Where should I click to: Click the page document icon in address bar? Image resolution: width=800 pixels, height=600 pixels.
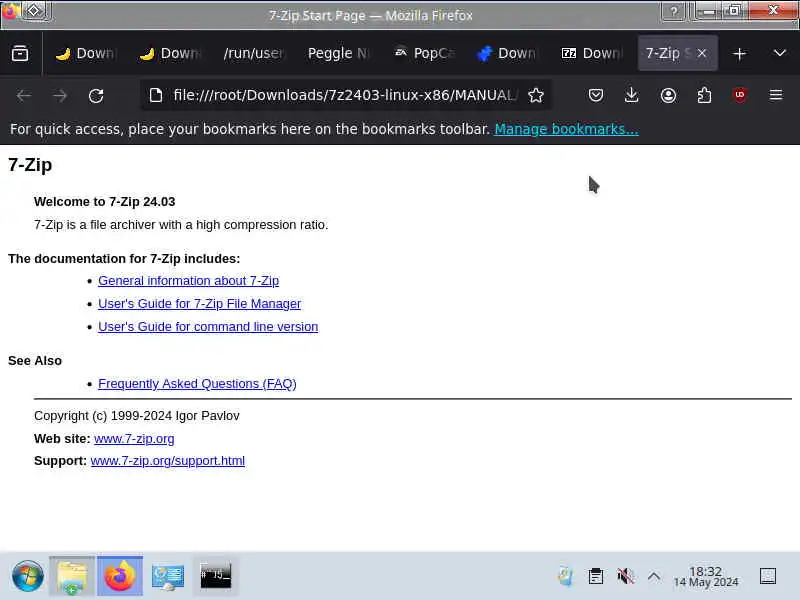click(x=156, y=95)
